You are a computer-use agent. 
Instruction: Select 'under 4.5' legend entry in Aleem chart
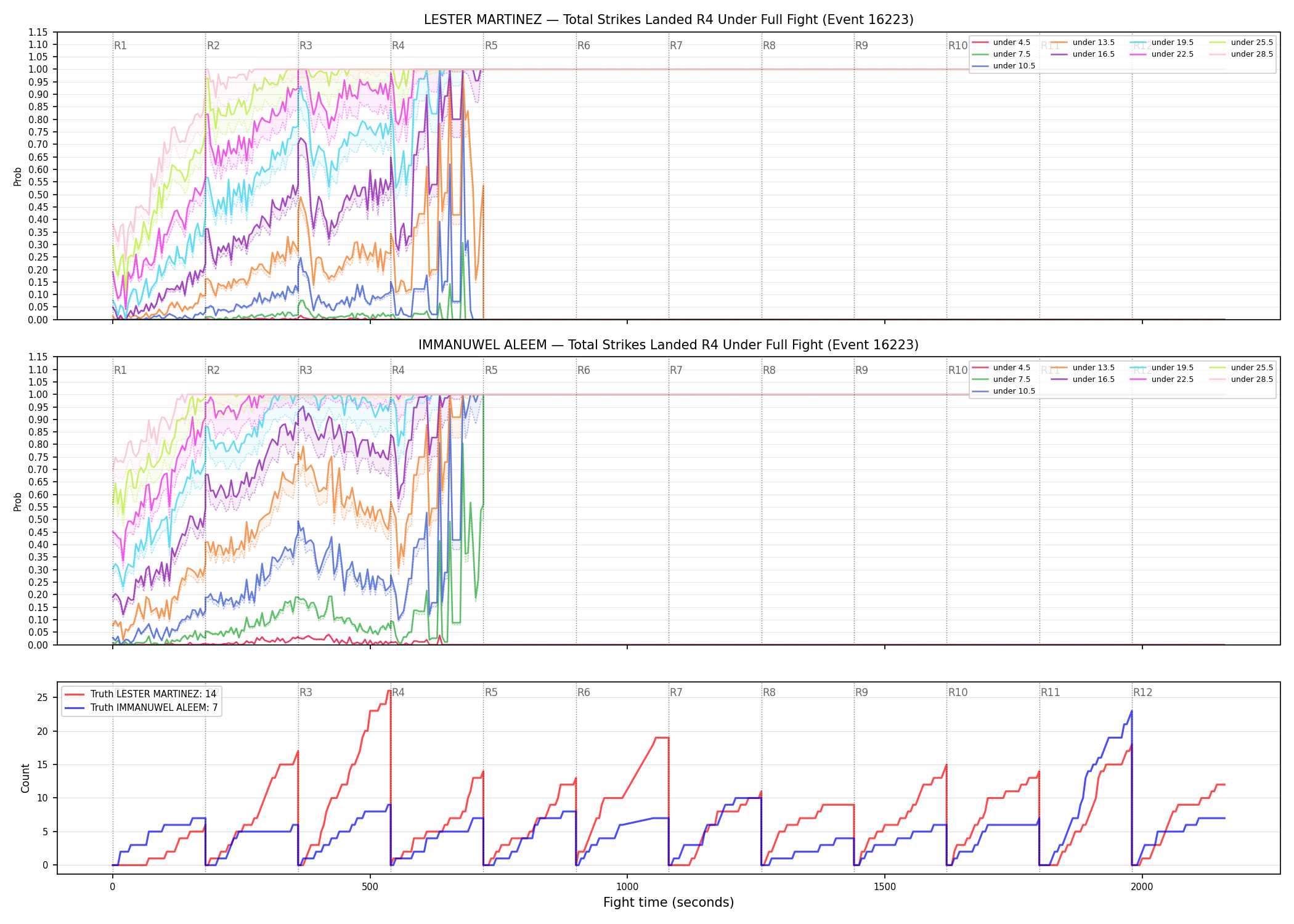[1001, 368]
